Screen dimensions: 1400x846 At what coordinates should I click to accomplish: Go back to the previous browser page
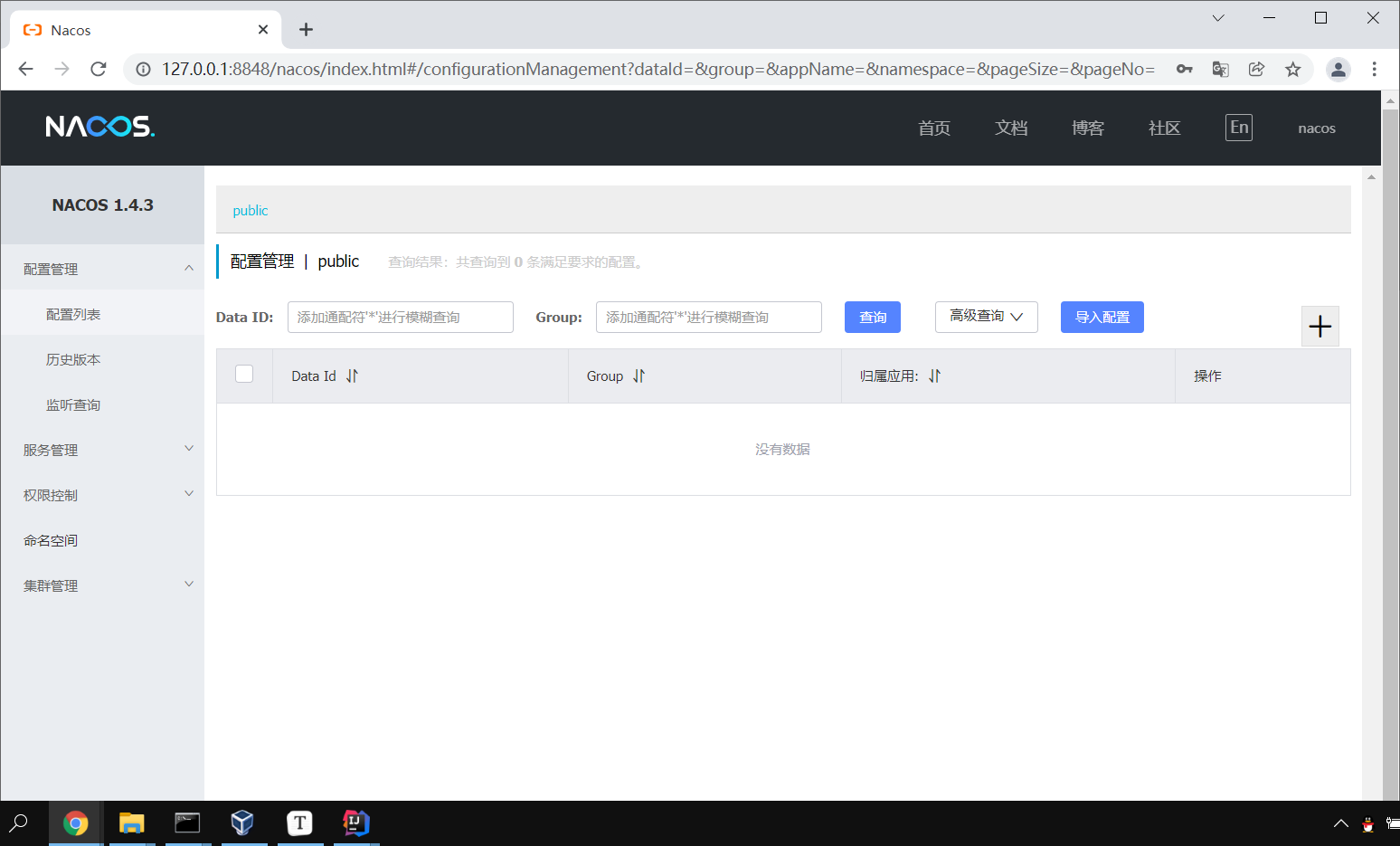click(25, 69)
